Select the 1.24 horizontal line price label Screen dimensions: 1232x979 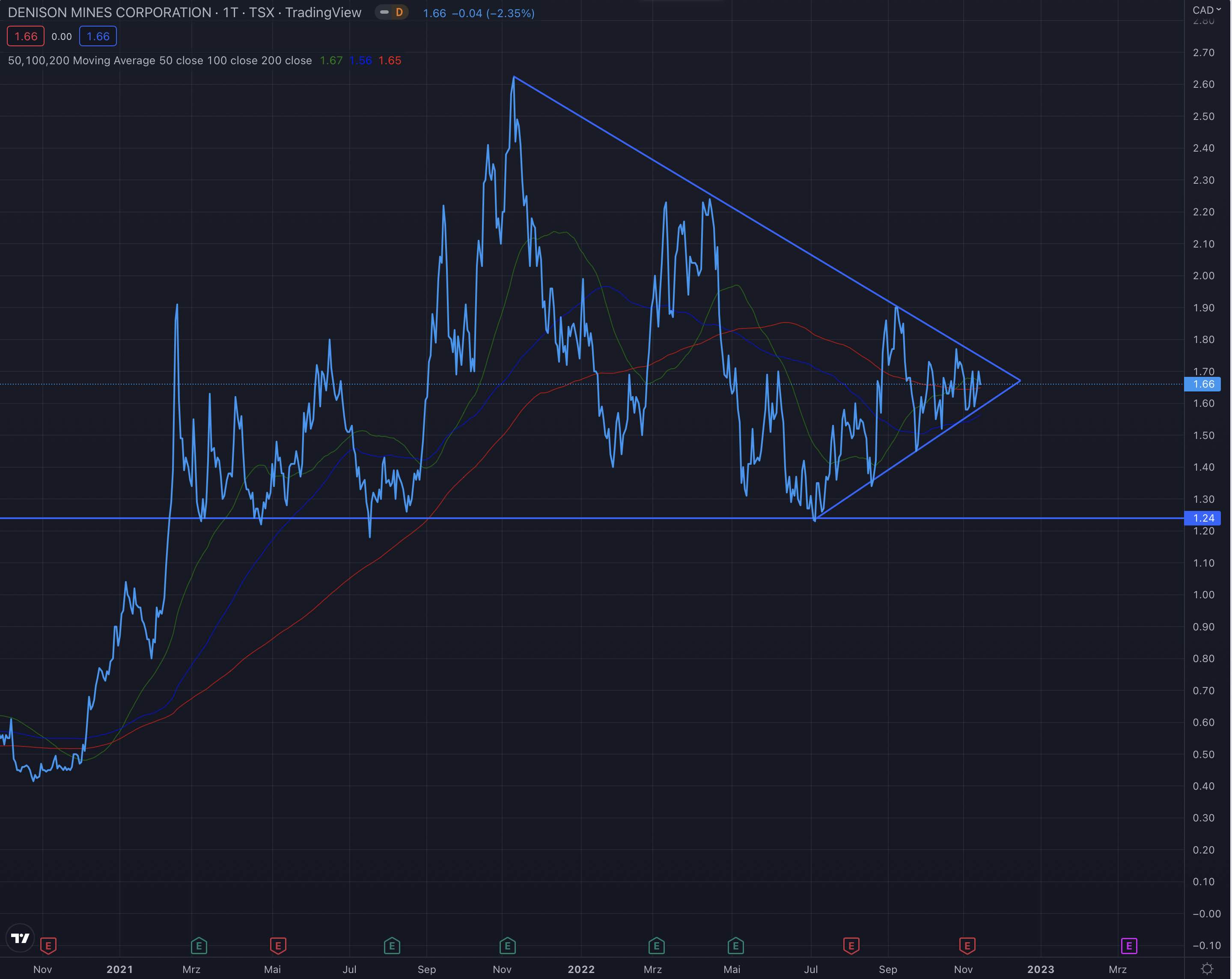pyautogui.click(x=1203, y=518)
